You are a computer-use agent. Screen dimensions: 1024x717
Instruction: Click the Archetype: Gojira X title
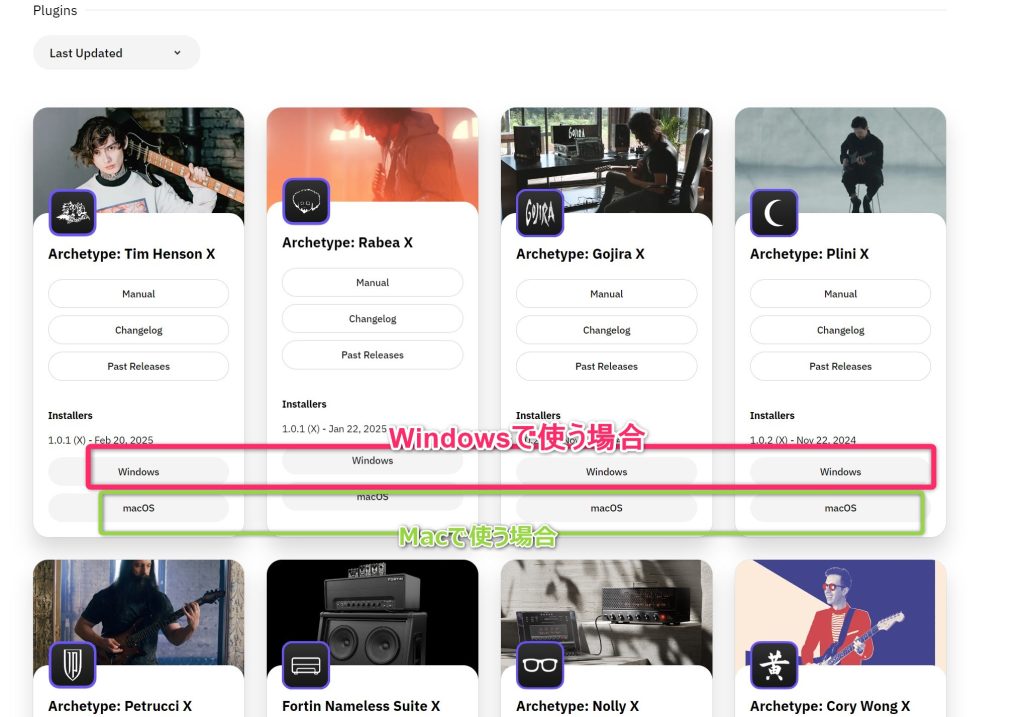click(580, 254)
